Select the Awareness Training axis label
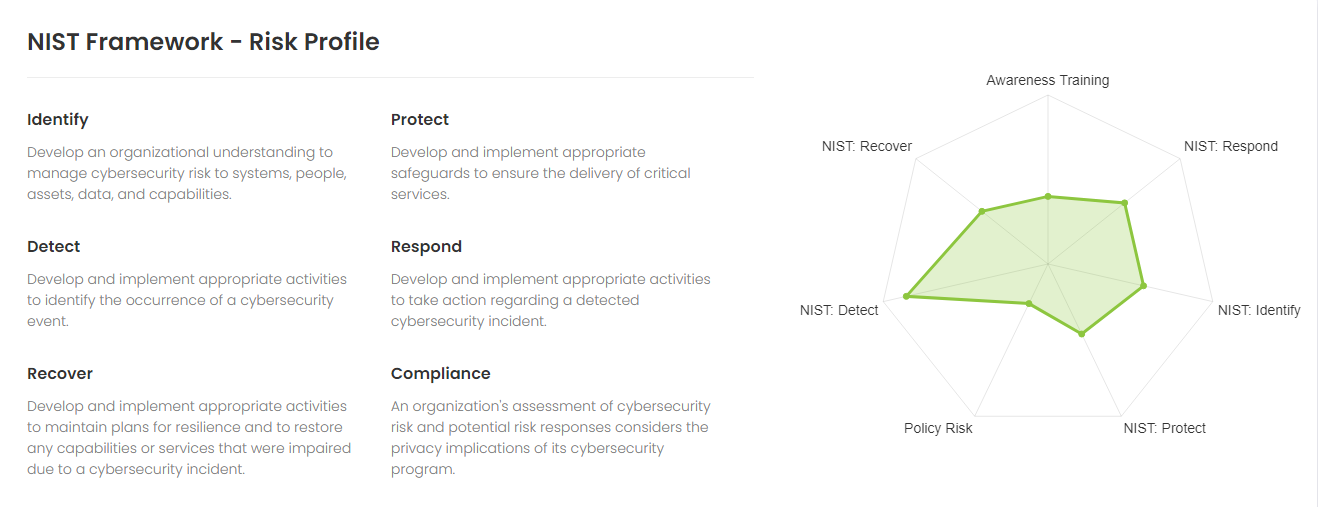 [x=1048, y=80]
